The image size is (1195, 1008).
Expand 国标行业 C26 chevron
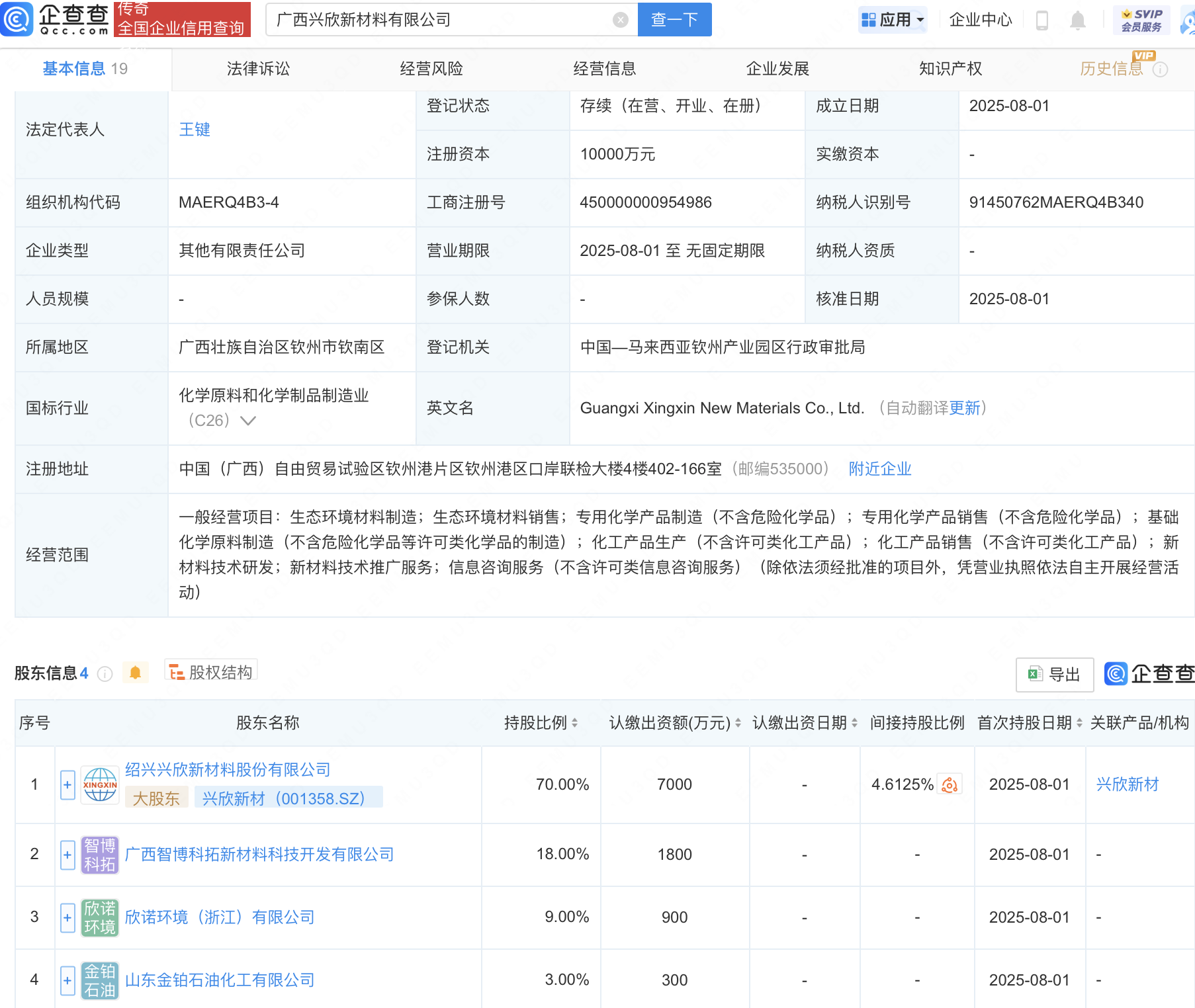[x=248, y=421]
